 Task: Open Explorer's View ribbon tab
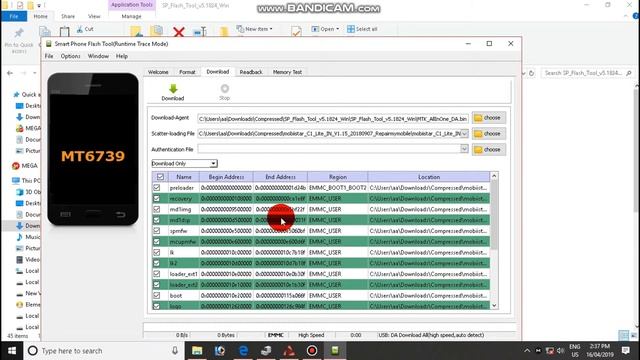click(94, 16)
